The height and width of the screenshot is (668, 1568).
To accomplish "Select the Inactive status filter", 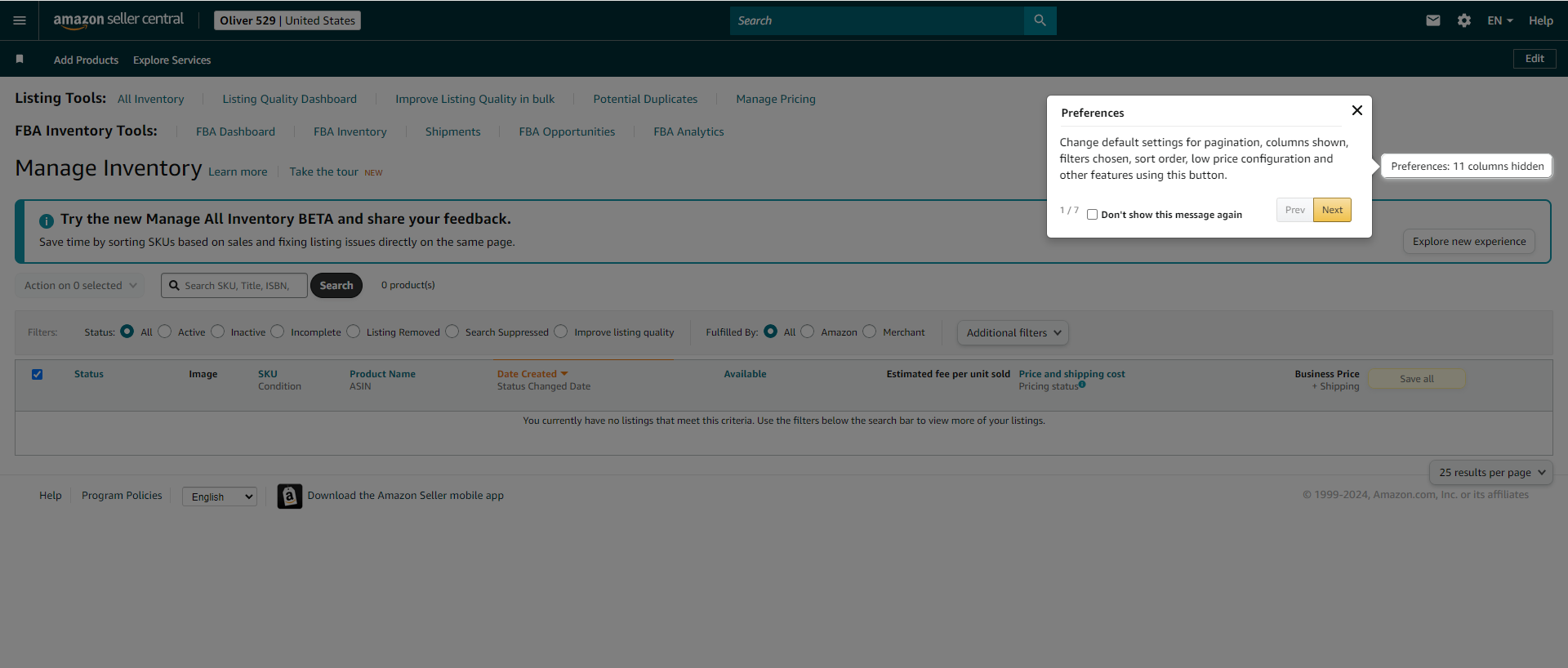I will [x=217, y=332].
